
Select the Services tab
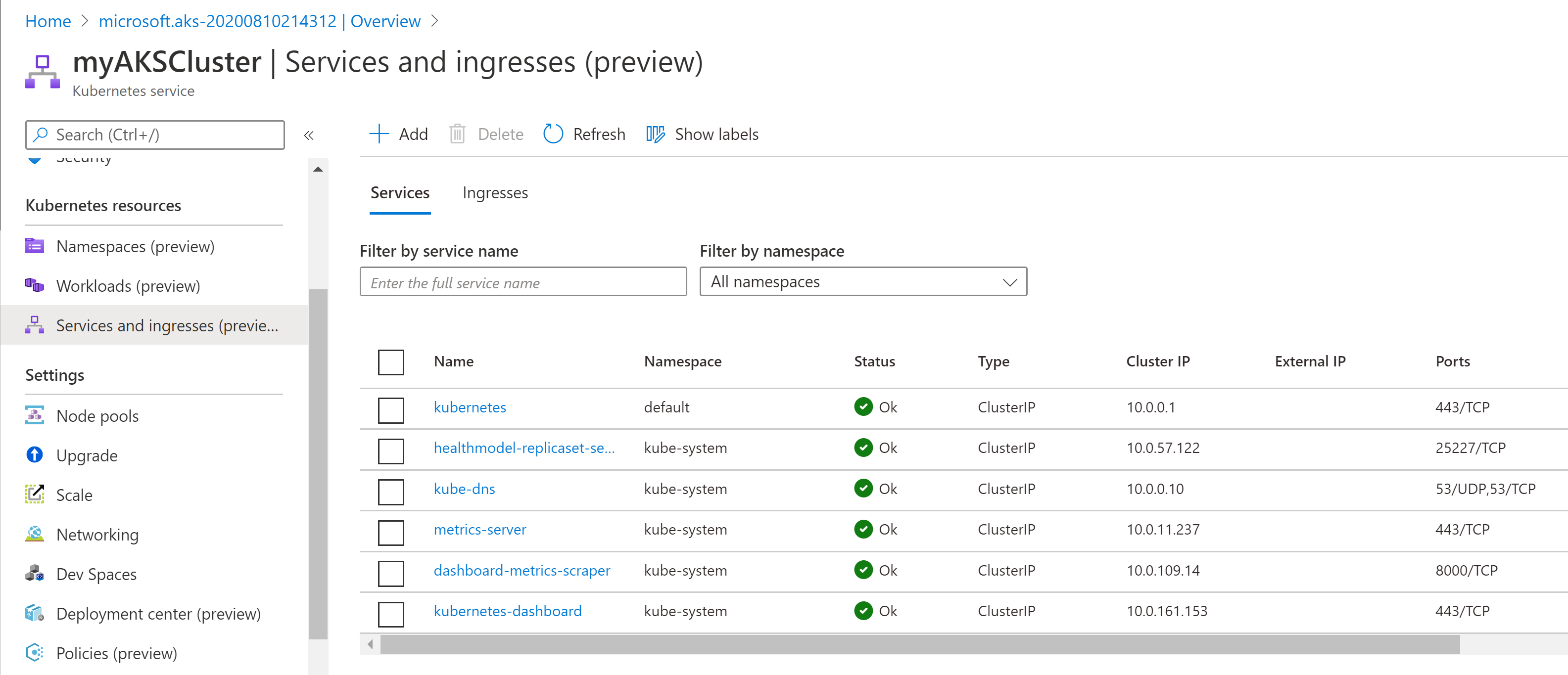tap(400, 193)
